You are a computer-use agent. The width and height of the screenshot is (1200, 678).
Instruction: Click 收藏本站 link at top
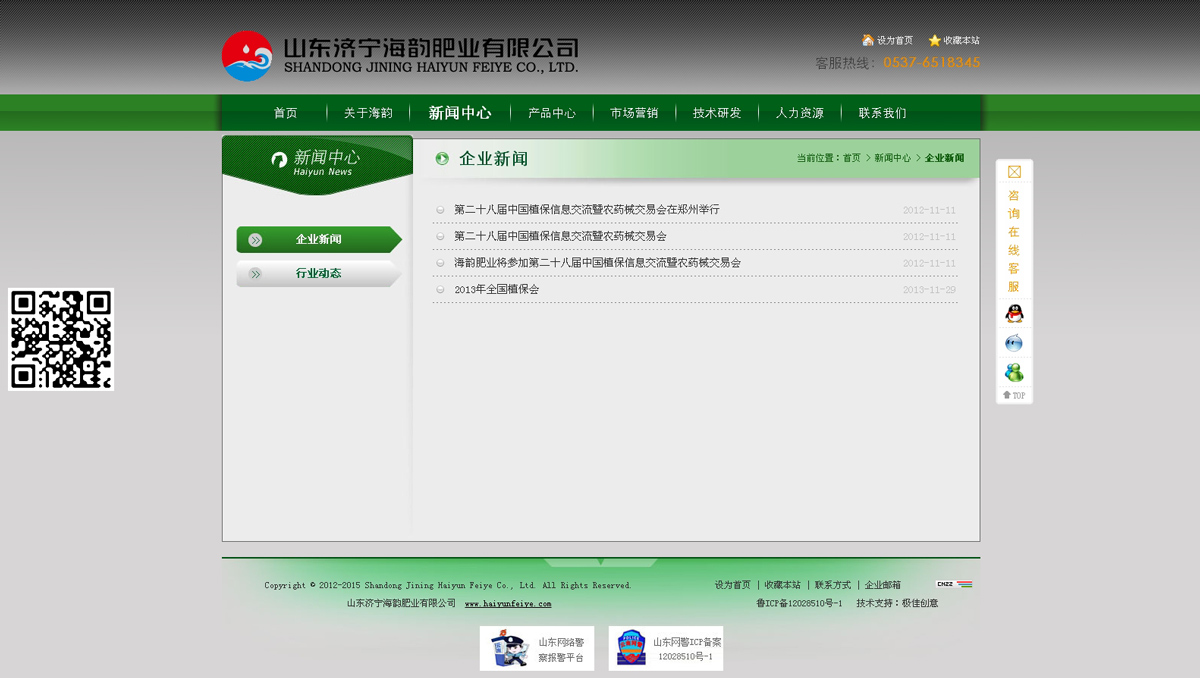point(961,41)
